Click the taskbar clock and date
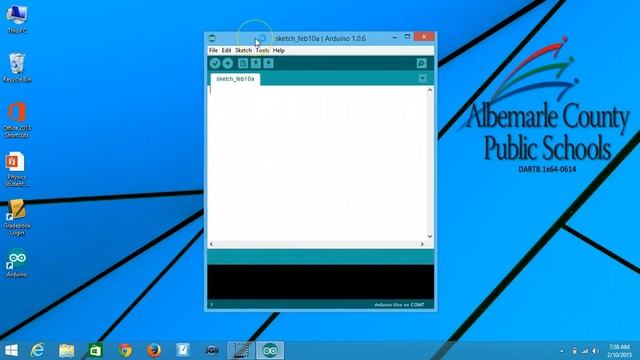 click(619, 351)
